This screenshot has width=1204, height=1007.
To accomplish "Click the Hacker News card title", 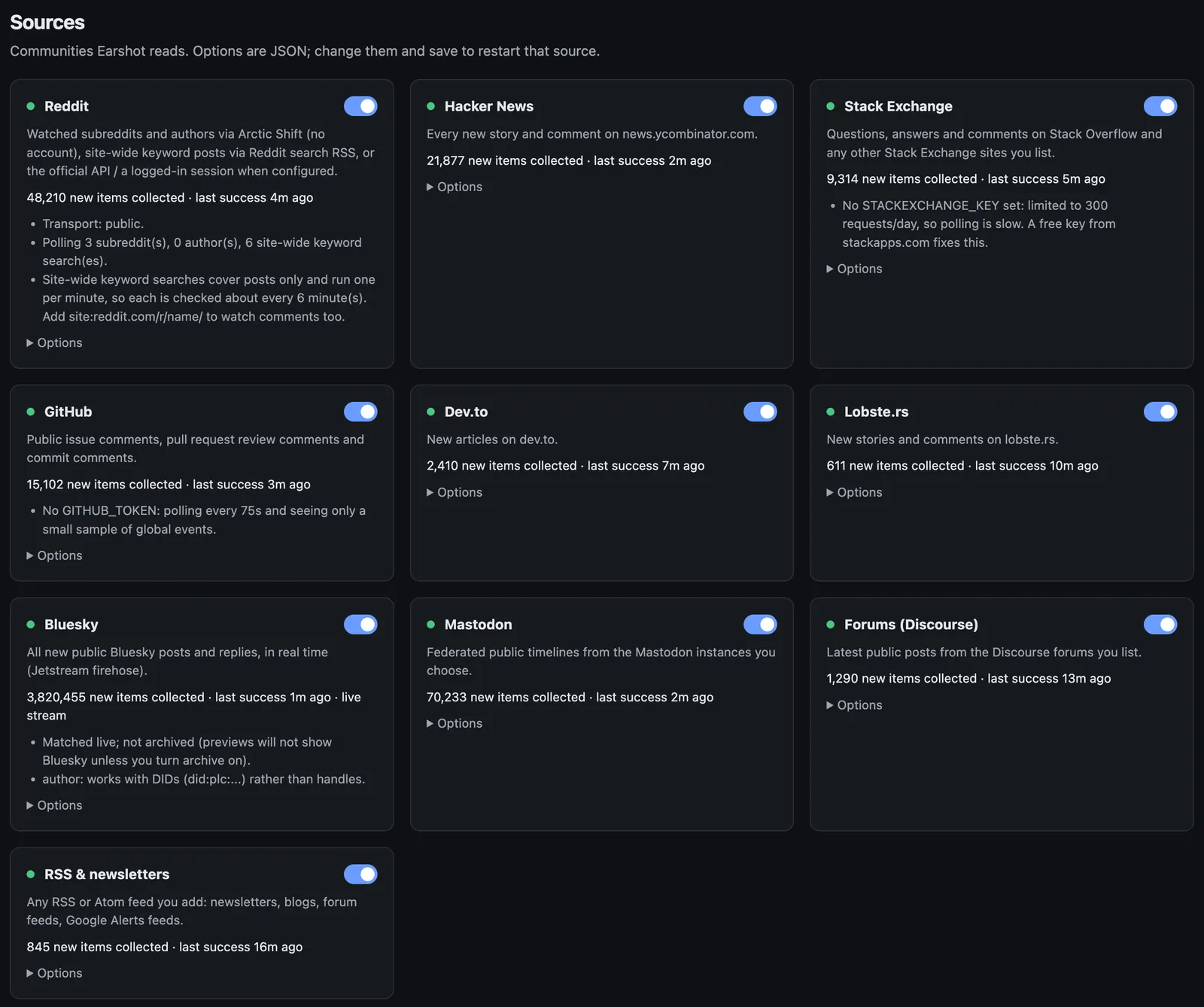I will pos(489,106).
